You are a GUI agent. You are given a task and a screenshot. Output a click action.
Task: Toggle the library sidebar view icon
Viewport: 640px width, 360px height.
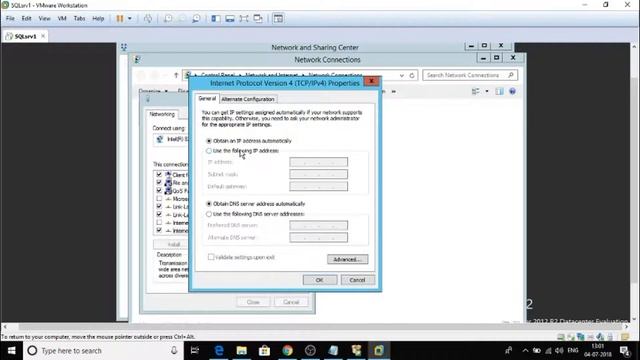pyautogui.click(x=216, y=18)
